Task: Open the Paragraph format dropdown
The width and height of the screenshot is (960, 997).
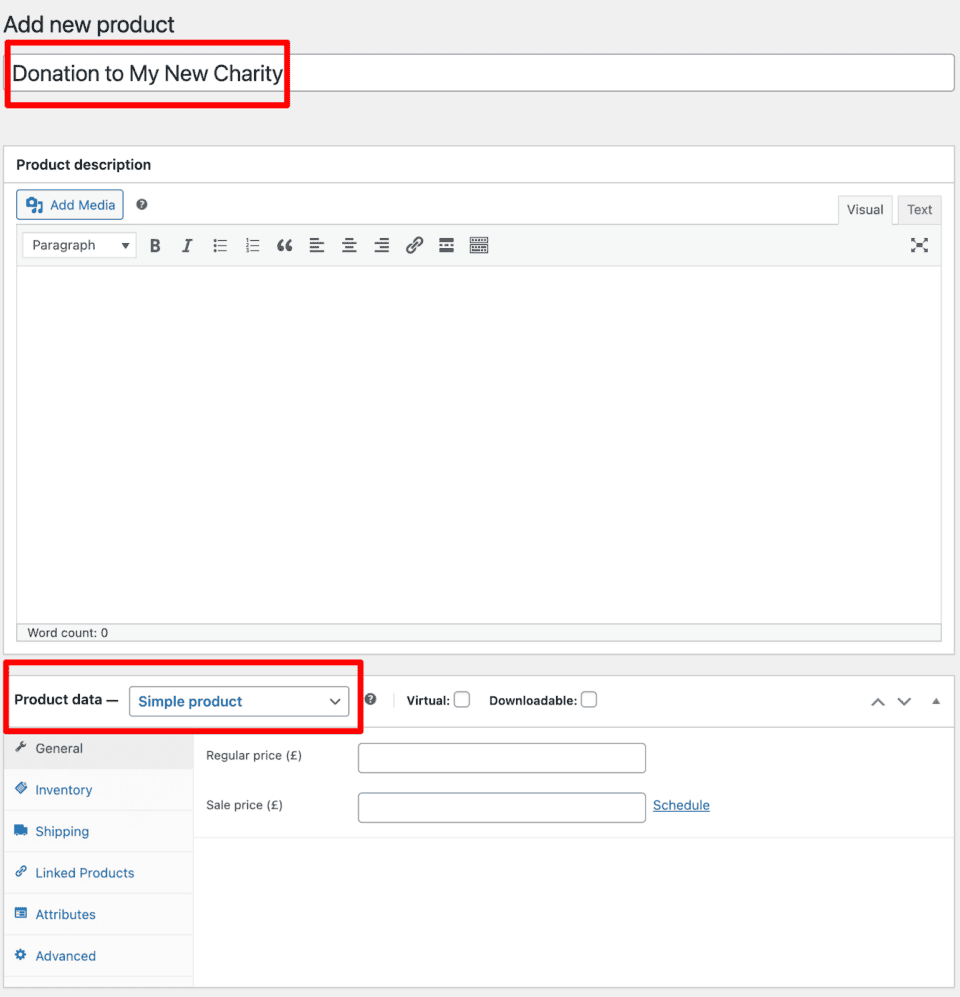Action: click(80, 246)
